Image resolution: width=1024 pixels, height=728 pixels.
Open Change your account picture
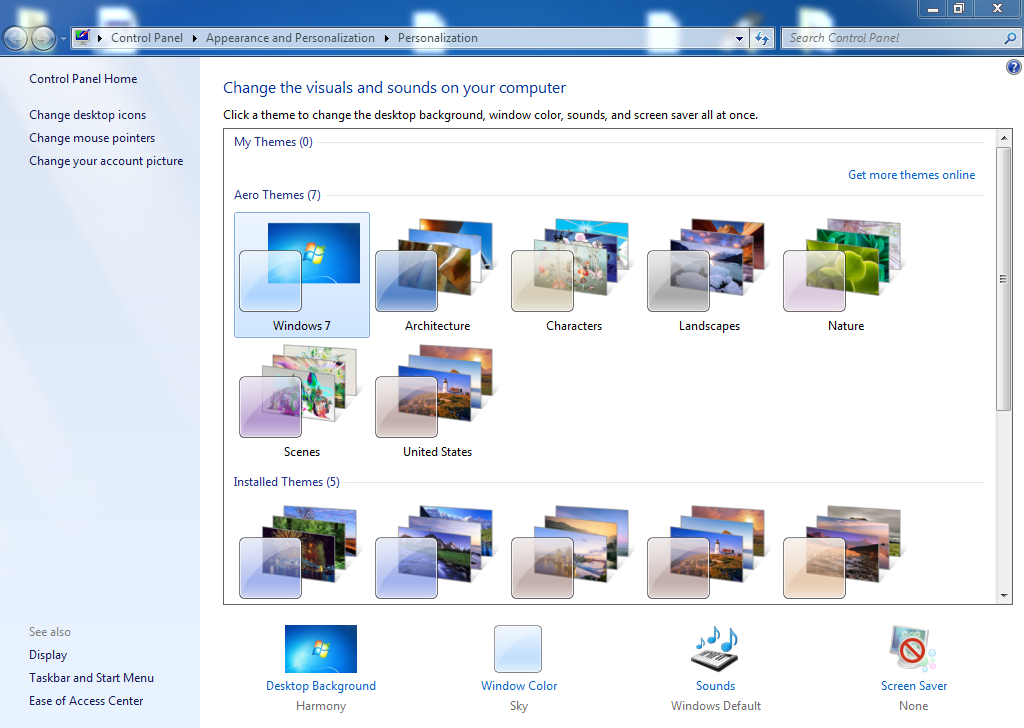106,161
